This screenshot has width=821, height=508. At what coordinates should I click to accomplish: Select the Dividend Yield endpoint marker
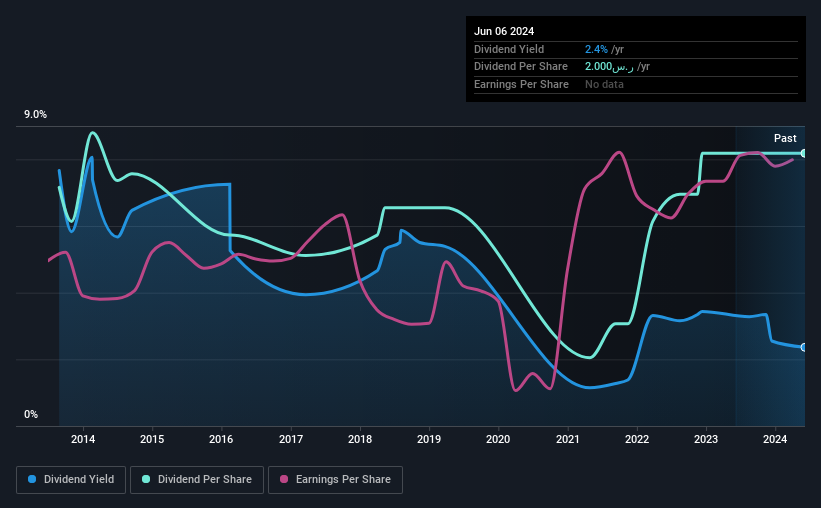804,347
